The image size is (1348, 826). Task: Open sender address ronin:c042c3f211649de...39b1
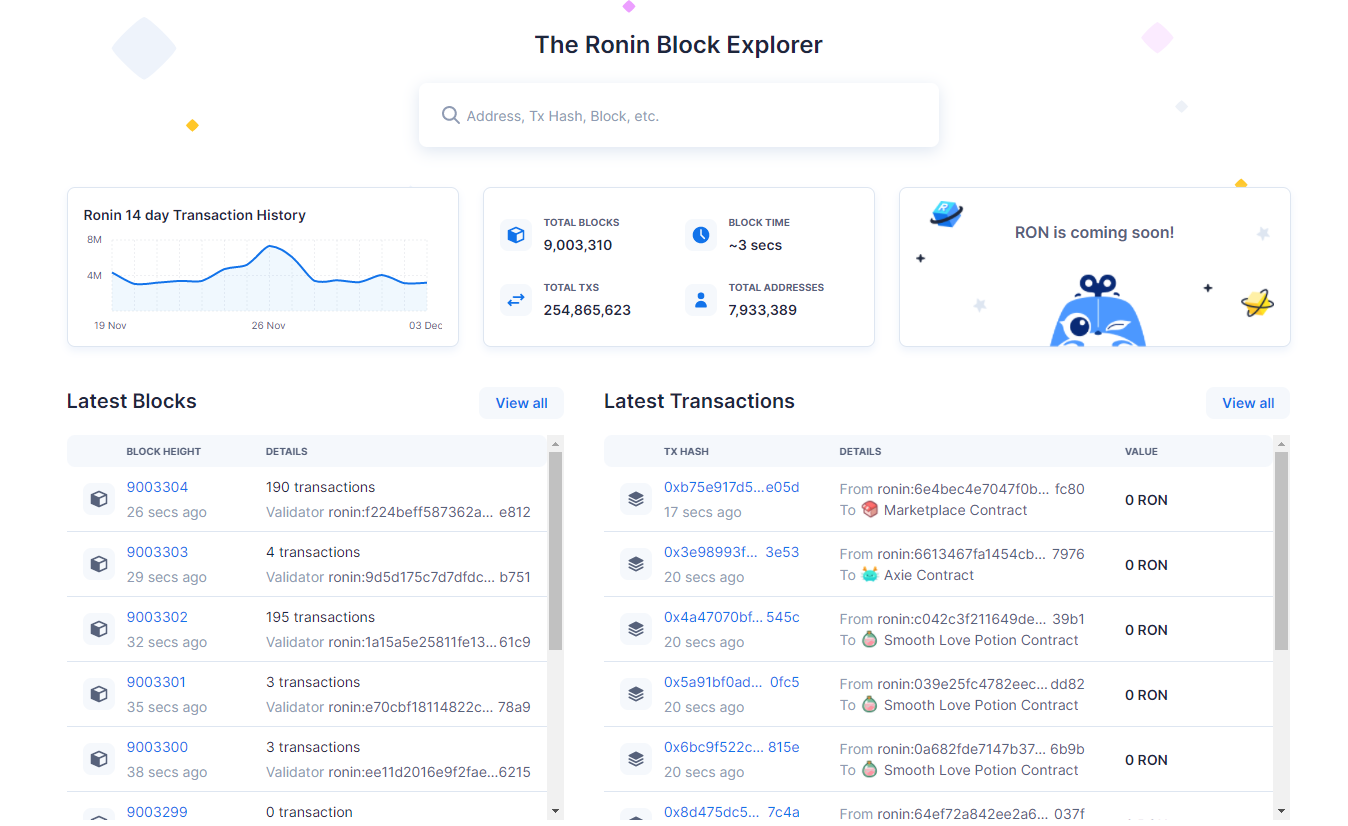(981, 619)
